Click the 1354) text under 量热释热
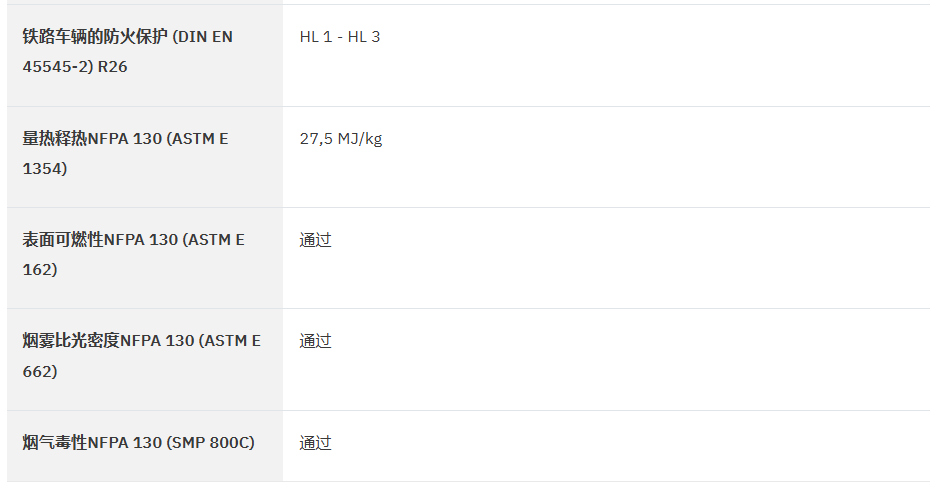The height and width of the screenshot is (492, 938). tap(45, 169)
